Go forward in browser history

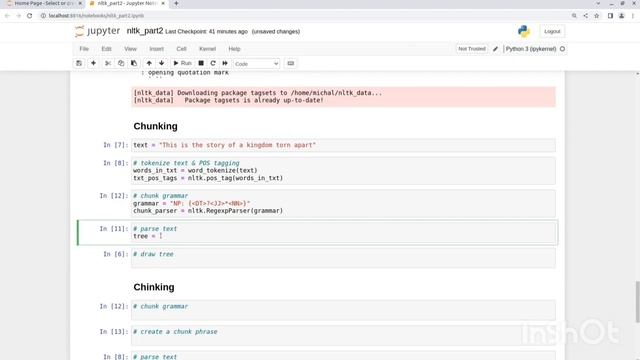(x=18, y=16)
